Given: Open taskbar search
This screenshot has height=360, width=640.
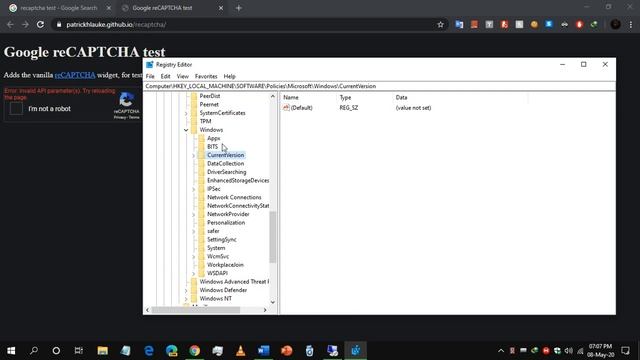Looking at the screenshot, I should pyautogui.click(x=34, y=351).
